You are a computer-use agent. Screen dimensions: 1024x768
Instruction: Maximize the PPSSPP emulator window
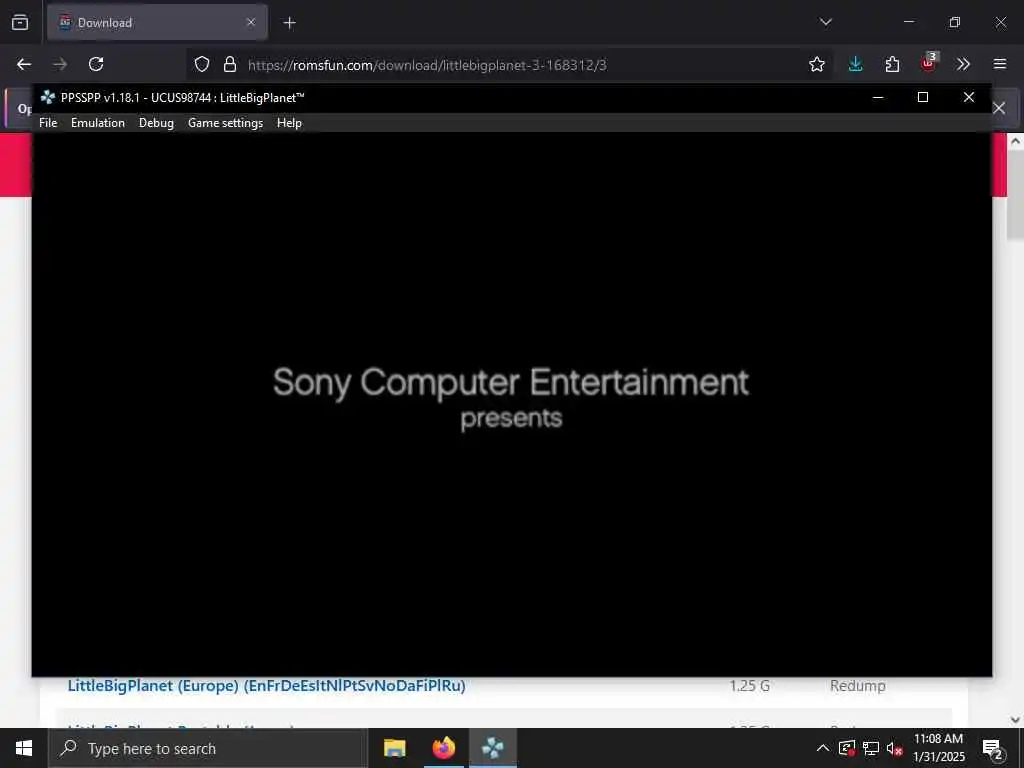(x=923, y=97)
